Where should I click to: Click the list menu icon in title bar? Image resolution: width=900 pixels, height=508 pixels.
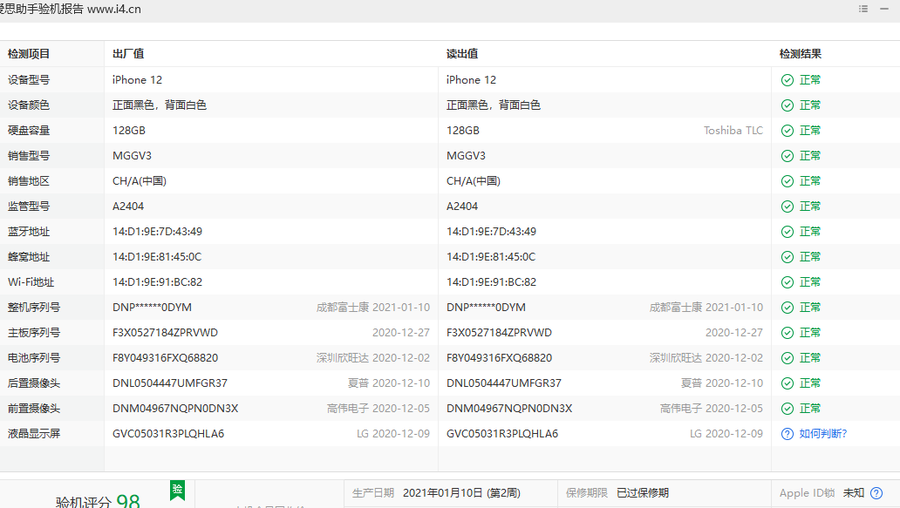click(x=863, y=9)
